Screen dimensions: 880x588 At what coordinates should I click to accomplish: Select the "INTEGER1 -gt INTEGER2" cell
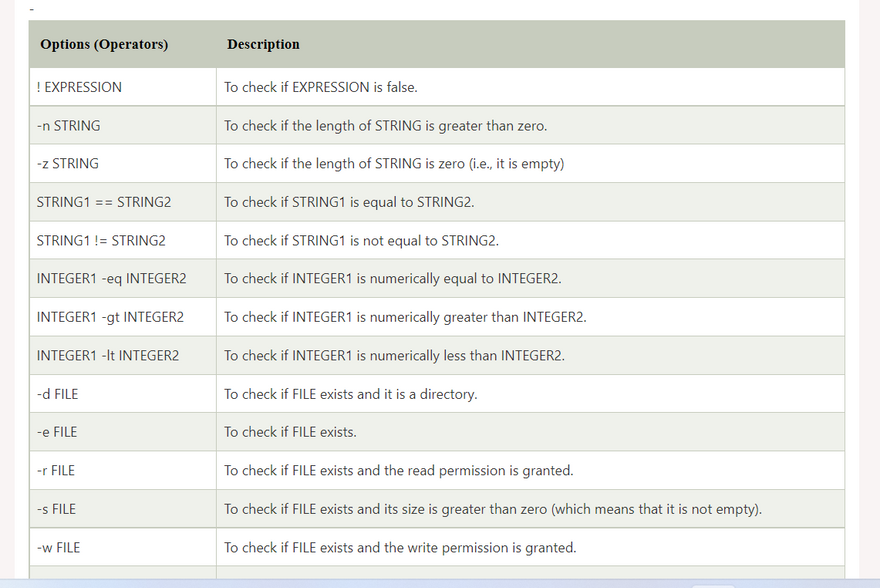(x=110, y=317)
